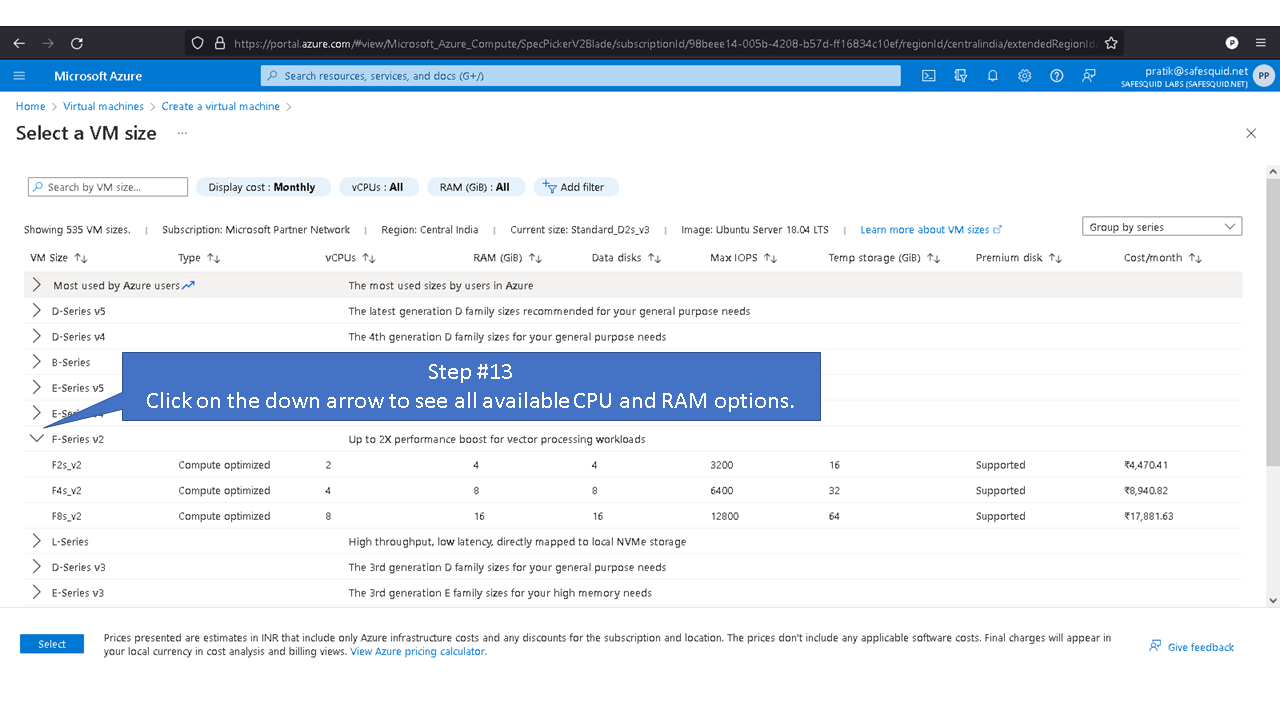Open the Group by series dropdown
The width and height of the screenshot is (1280, 720).
[1162, 227]
